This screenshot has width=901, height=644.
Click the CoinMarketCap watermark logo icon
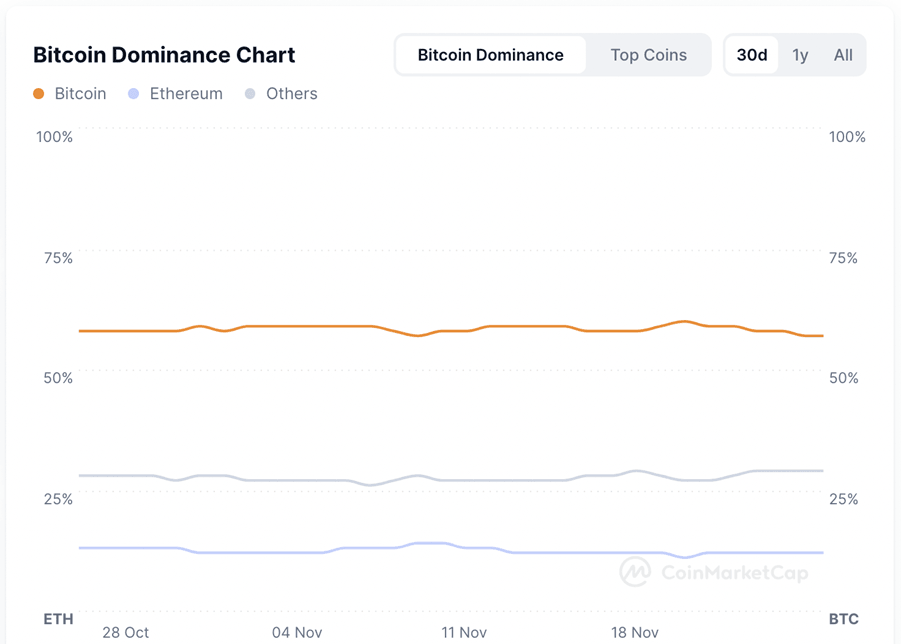[x=635, y=572]
